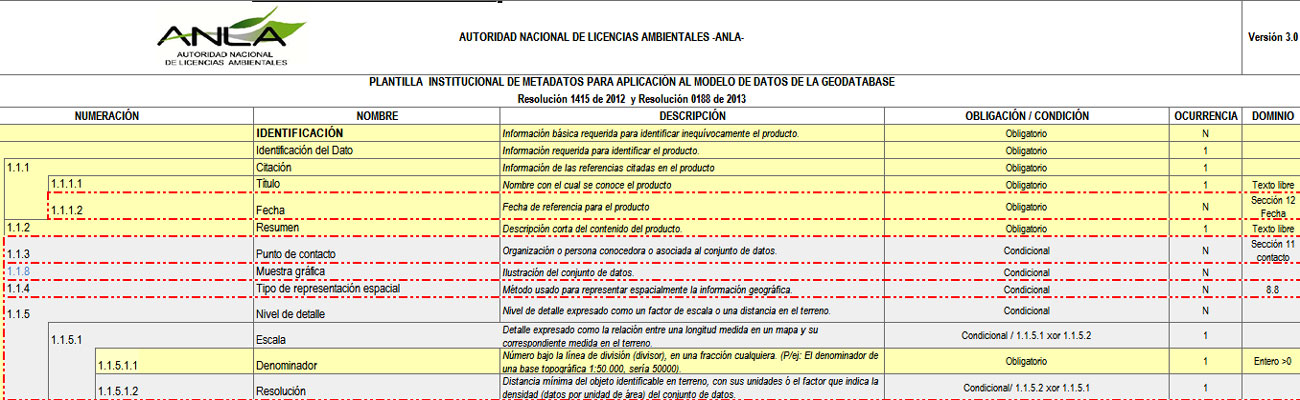Select the NOMBRE column header

point(376,116)
